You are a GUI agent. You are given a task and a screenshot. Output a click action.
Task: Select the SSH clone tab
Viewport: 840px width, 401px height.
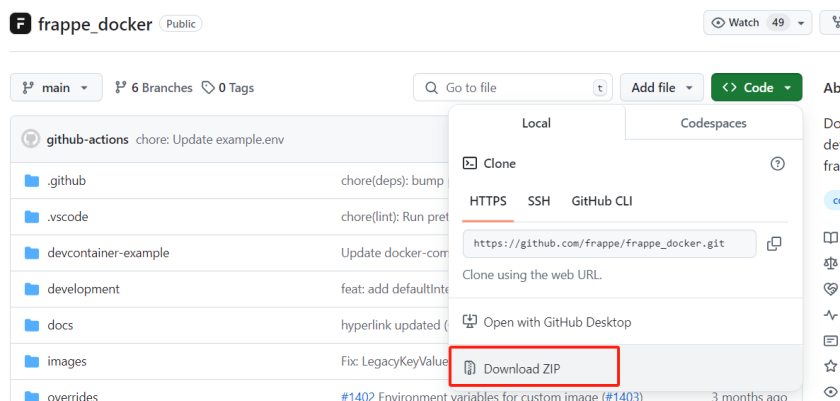[539, 201]
